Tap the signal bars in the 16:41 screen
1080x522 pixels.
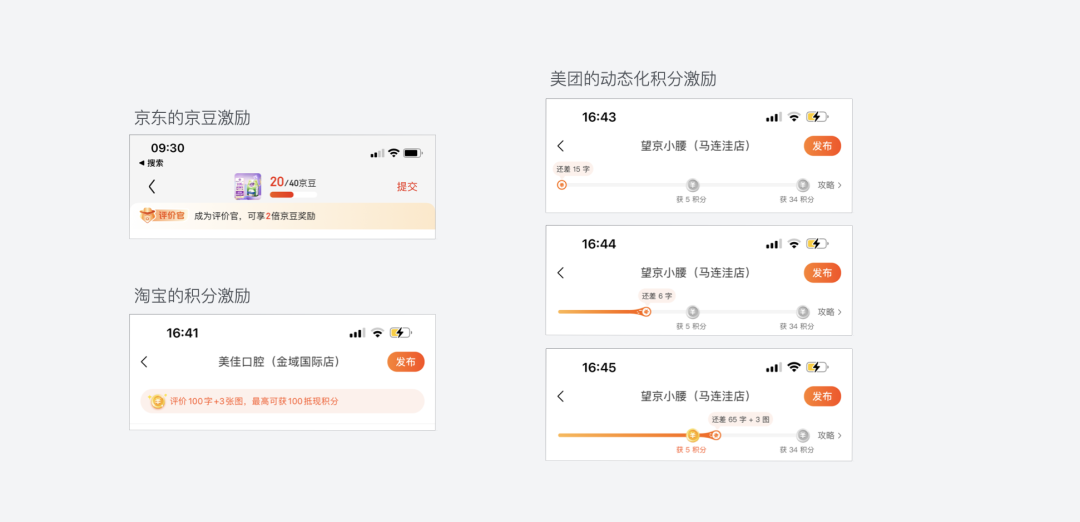tap(357, 333)
